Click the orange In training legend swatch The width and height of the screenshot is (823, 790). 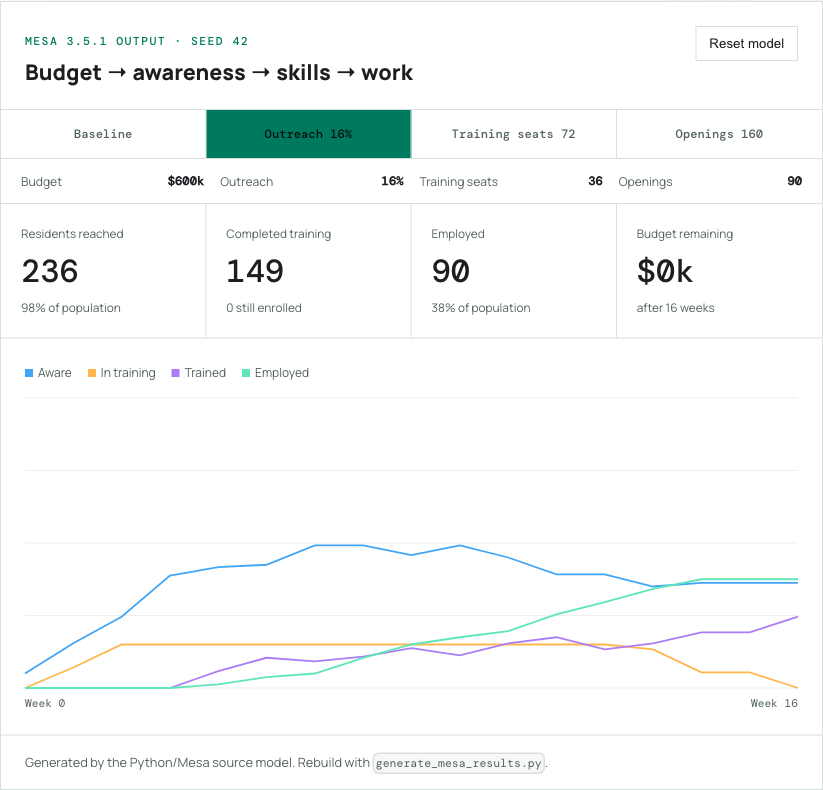pos(91,373)
